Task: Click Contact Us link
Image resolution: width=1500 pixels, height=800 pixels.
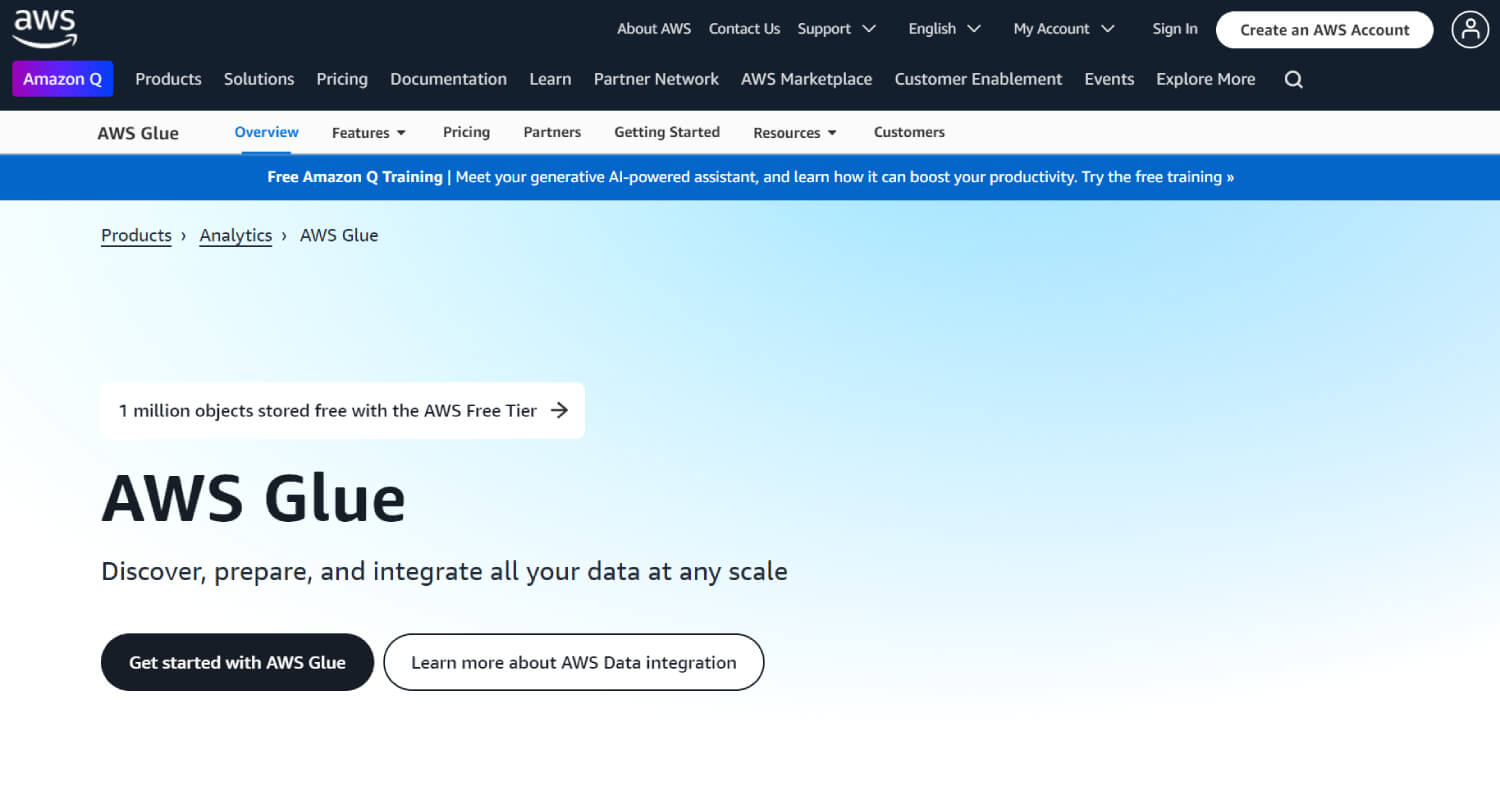Action: pyautogui.click(x=744, y=29)
